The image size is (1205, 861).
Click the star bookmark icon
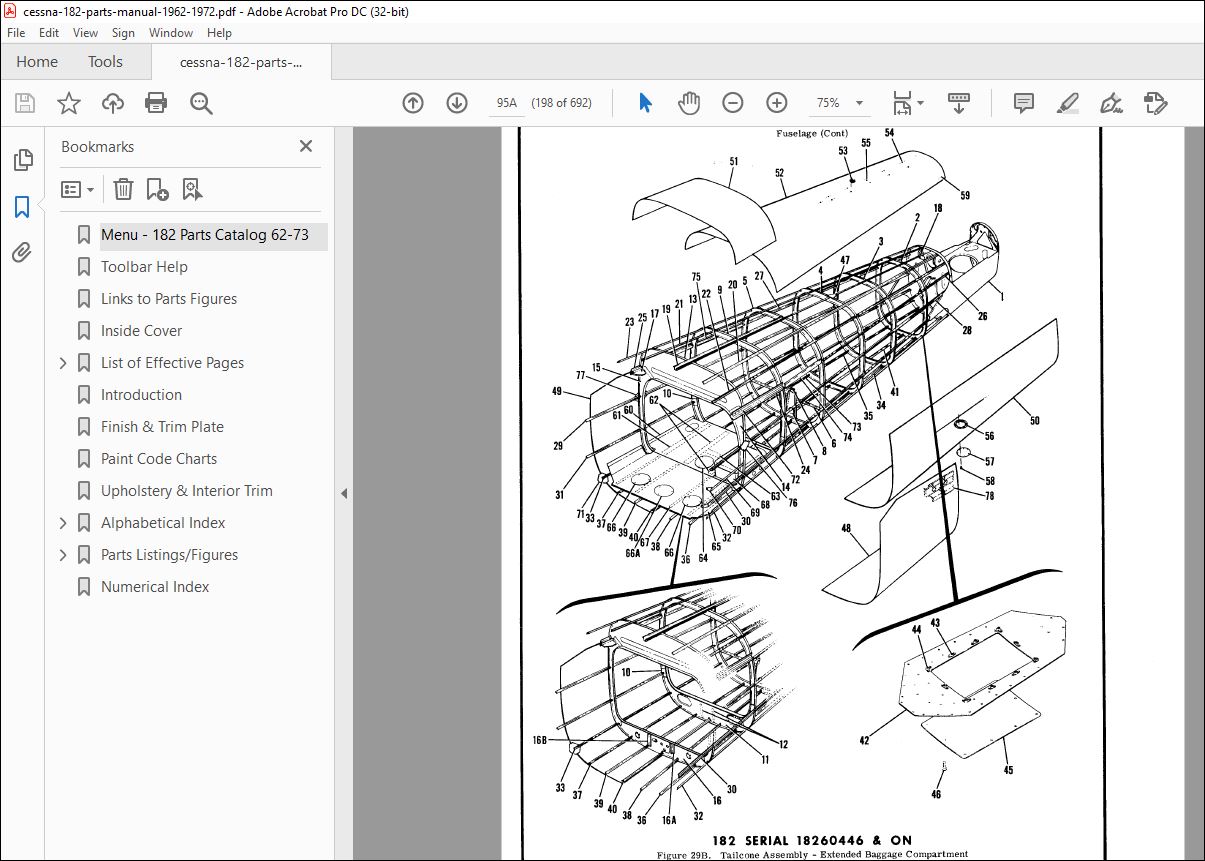[x=68, y=103]
